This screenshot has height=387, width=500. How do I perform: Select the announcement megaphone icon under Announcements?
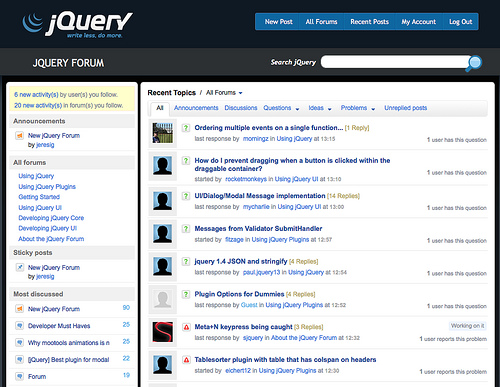pyautogui.click(x=20, y=136)
